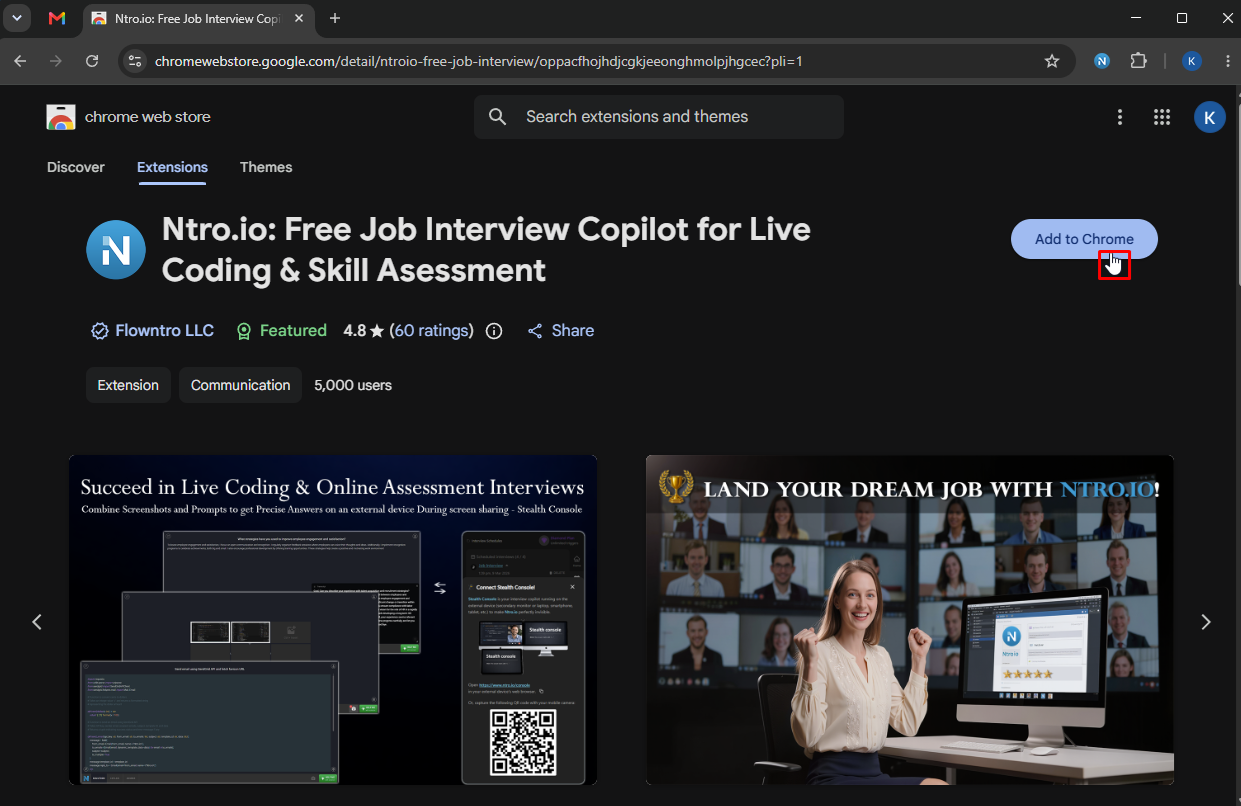Open the Live Coding interviews screenshot
Image resolution: width=1241 pixels, height=806 pixels.
(333, 620)
